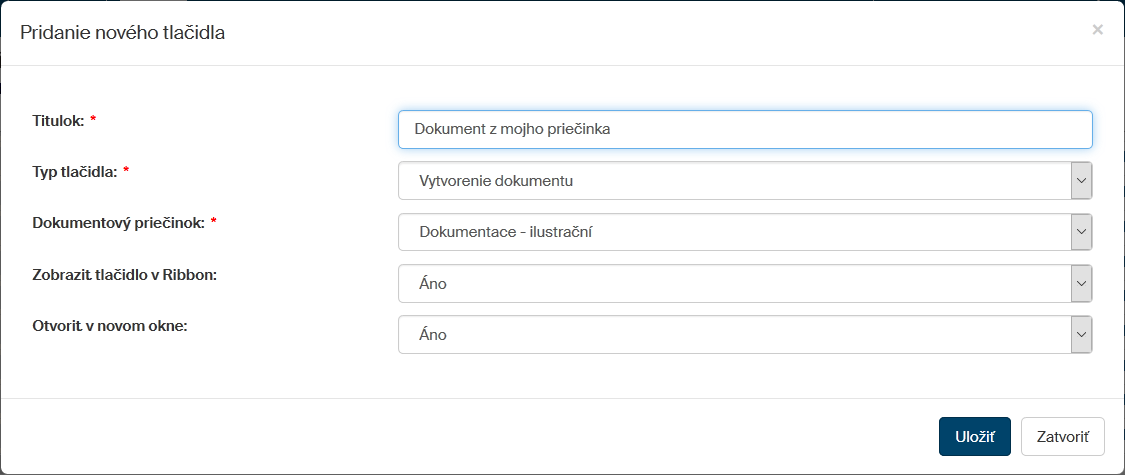Close the dialog with the X icon
The height and width of the screenshot is (475, 1125).
[x=1097, y=30]
